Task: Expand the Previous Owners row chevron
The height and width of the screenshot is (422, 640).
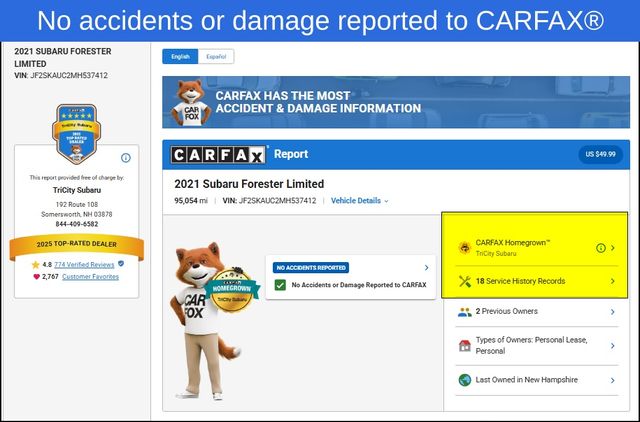Action: point(613,312)
